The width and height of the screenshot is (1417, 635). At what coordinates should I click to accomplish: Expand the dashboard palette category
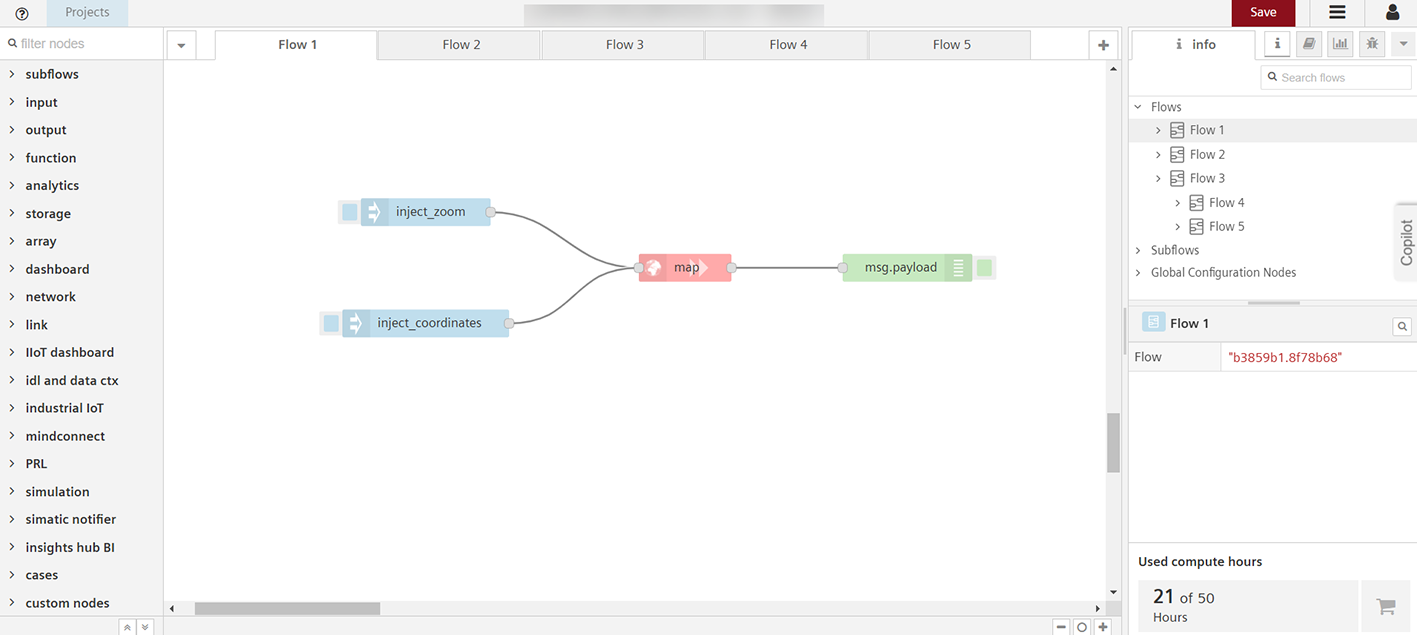pyautogui.click(x=81, y=269)
